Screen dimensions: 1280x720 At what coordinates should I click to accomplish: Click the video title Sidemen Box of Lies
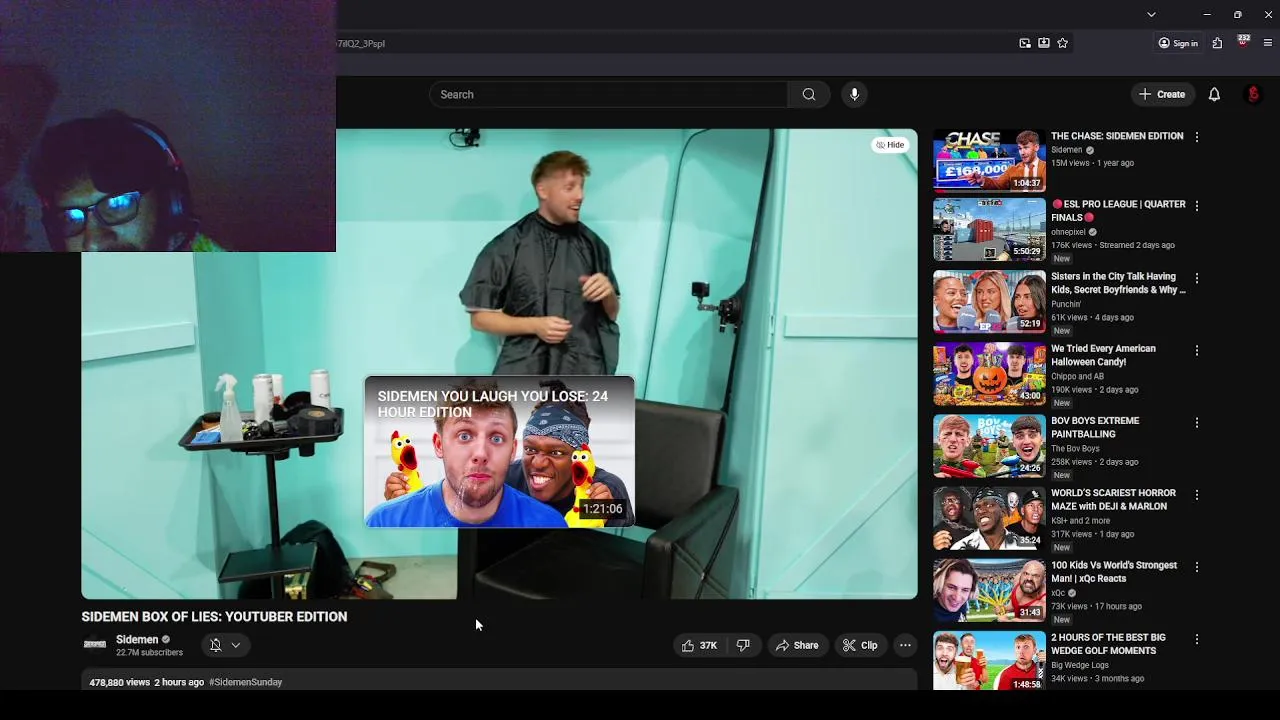214,617
